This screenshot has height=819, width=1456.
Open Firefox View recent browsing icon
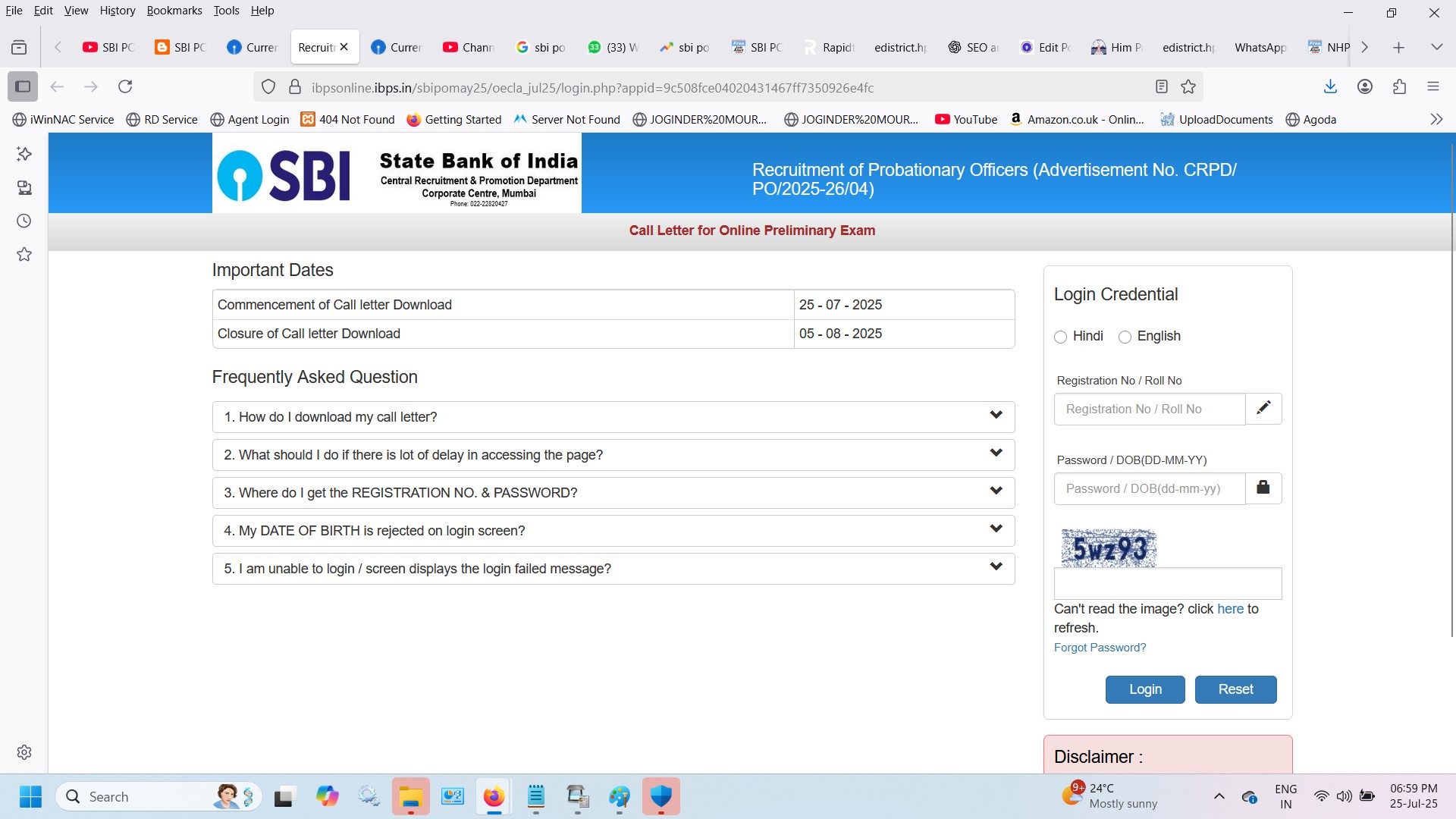coord(19,47)
